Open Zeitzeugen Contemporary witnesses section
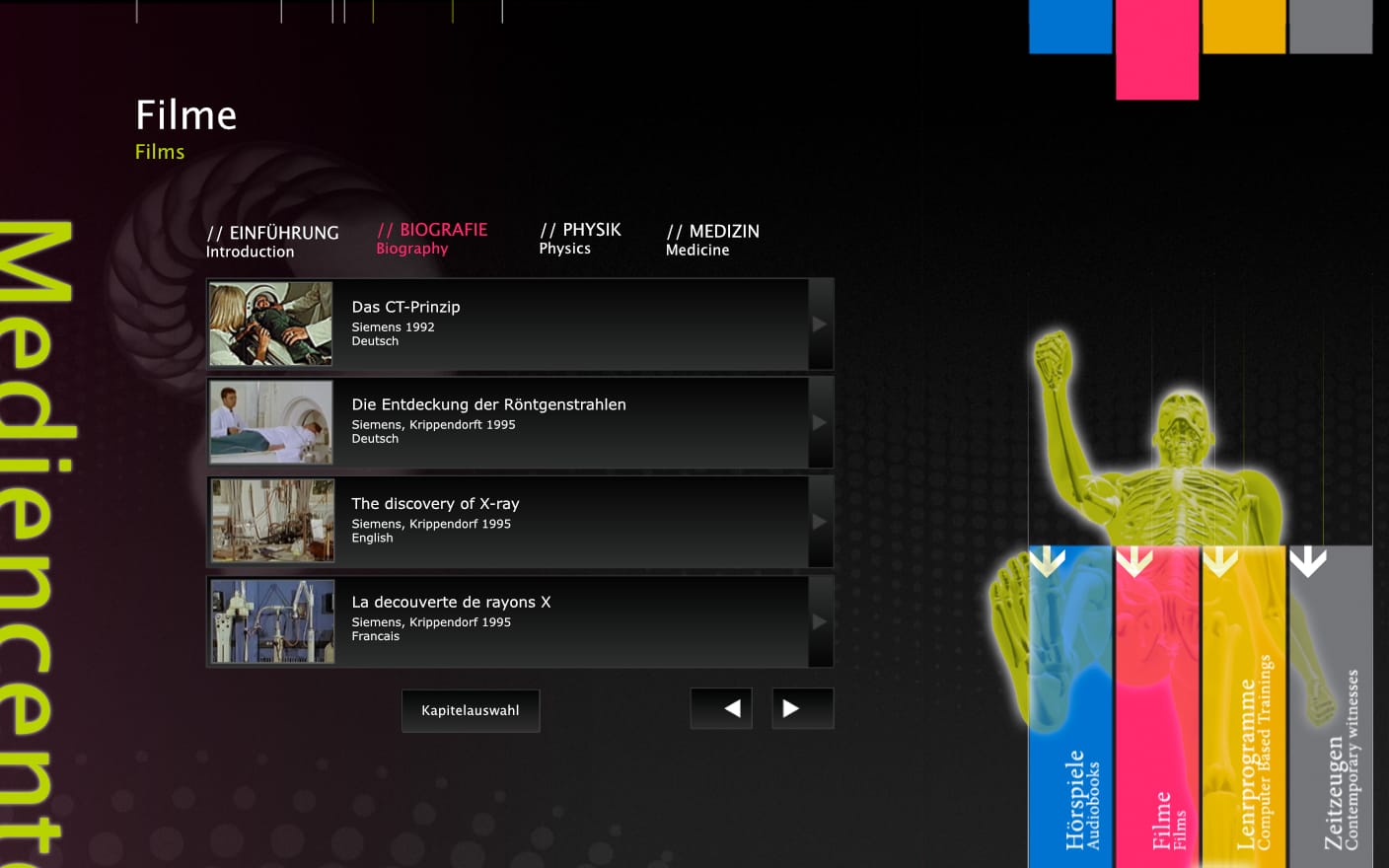This screenshot has height=868, width=1389. tap(1331, 706)
